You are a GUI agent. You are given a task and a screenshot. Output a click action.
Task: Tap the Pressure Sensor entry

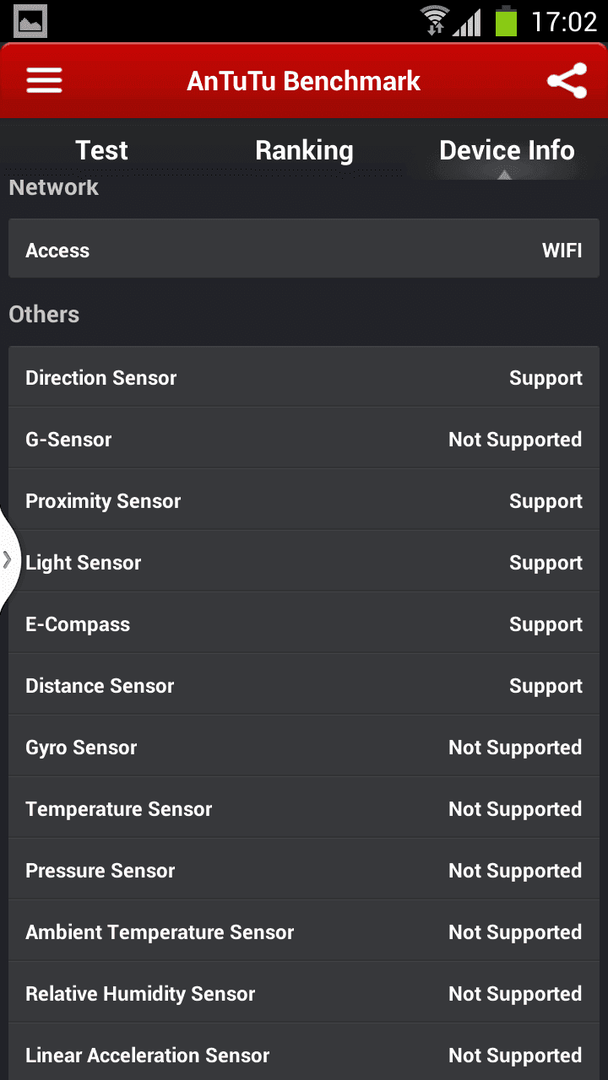[x=304, y=871]
